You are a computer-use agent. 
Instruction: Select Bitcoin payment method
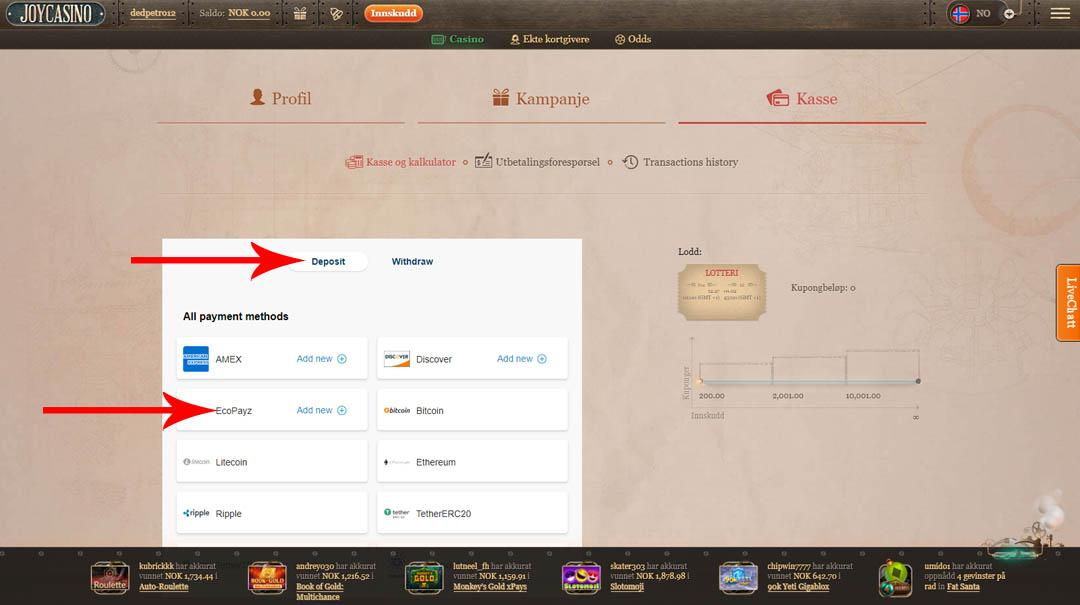pos(472,410)
